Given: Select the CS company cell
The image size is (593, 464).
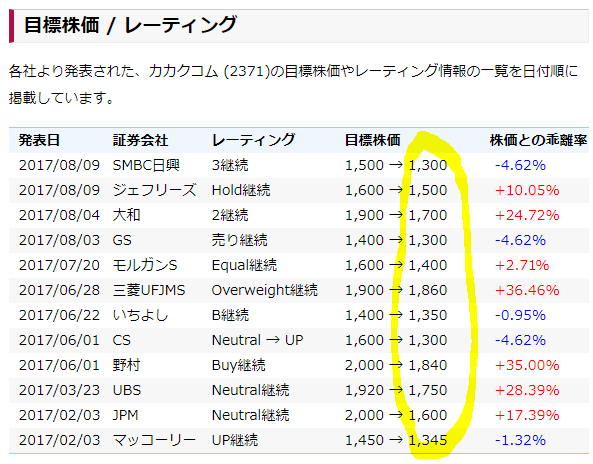Looking at the screenshot, I should click(x=121, y=340).
